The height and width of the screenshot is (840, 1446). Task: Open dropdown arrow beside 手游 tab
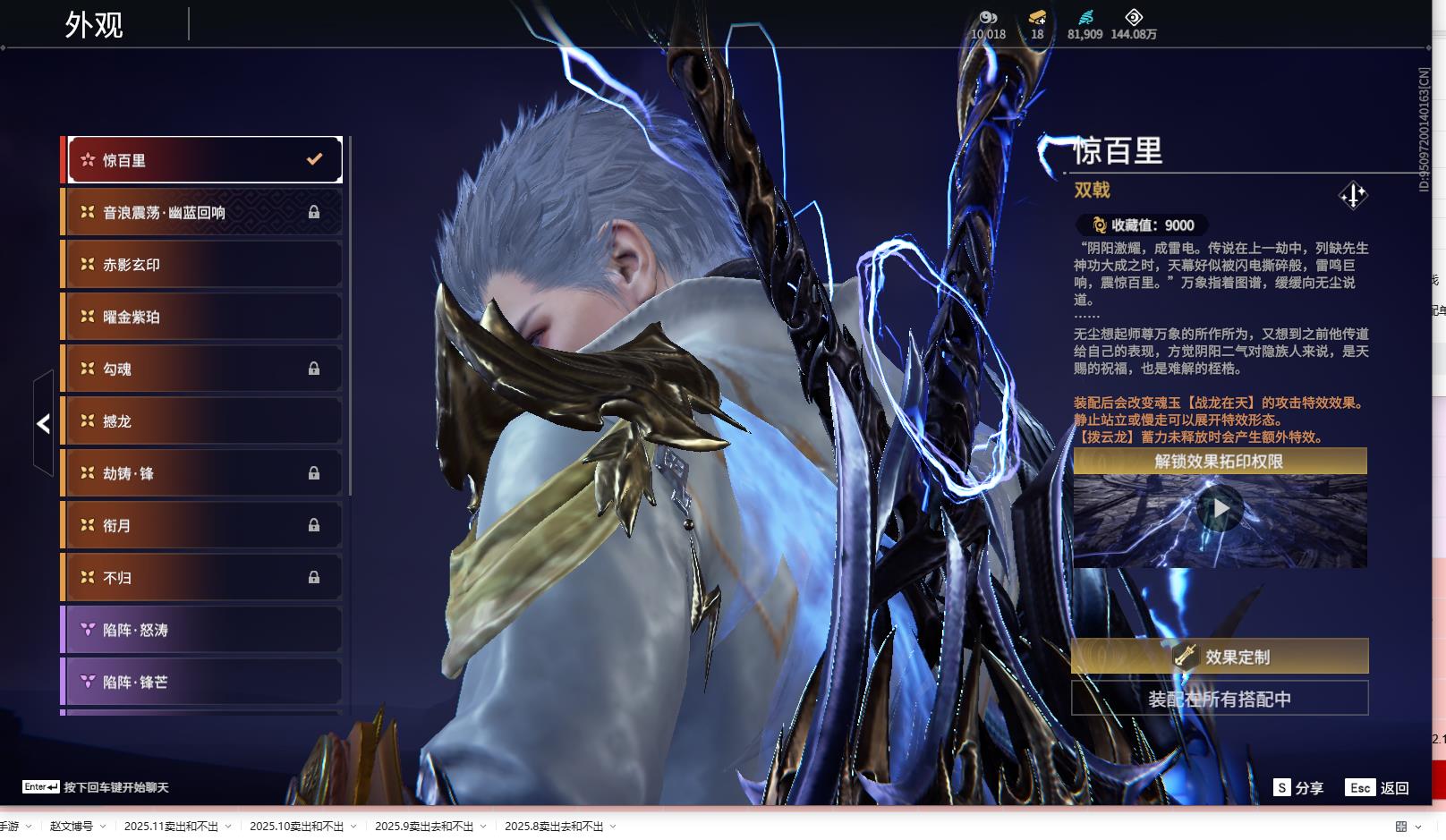tap(29, 827)
